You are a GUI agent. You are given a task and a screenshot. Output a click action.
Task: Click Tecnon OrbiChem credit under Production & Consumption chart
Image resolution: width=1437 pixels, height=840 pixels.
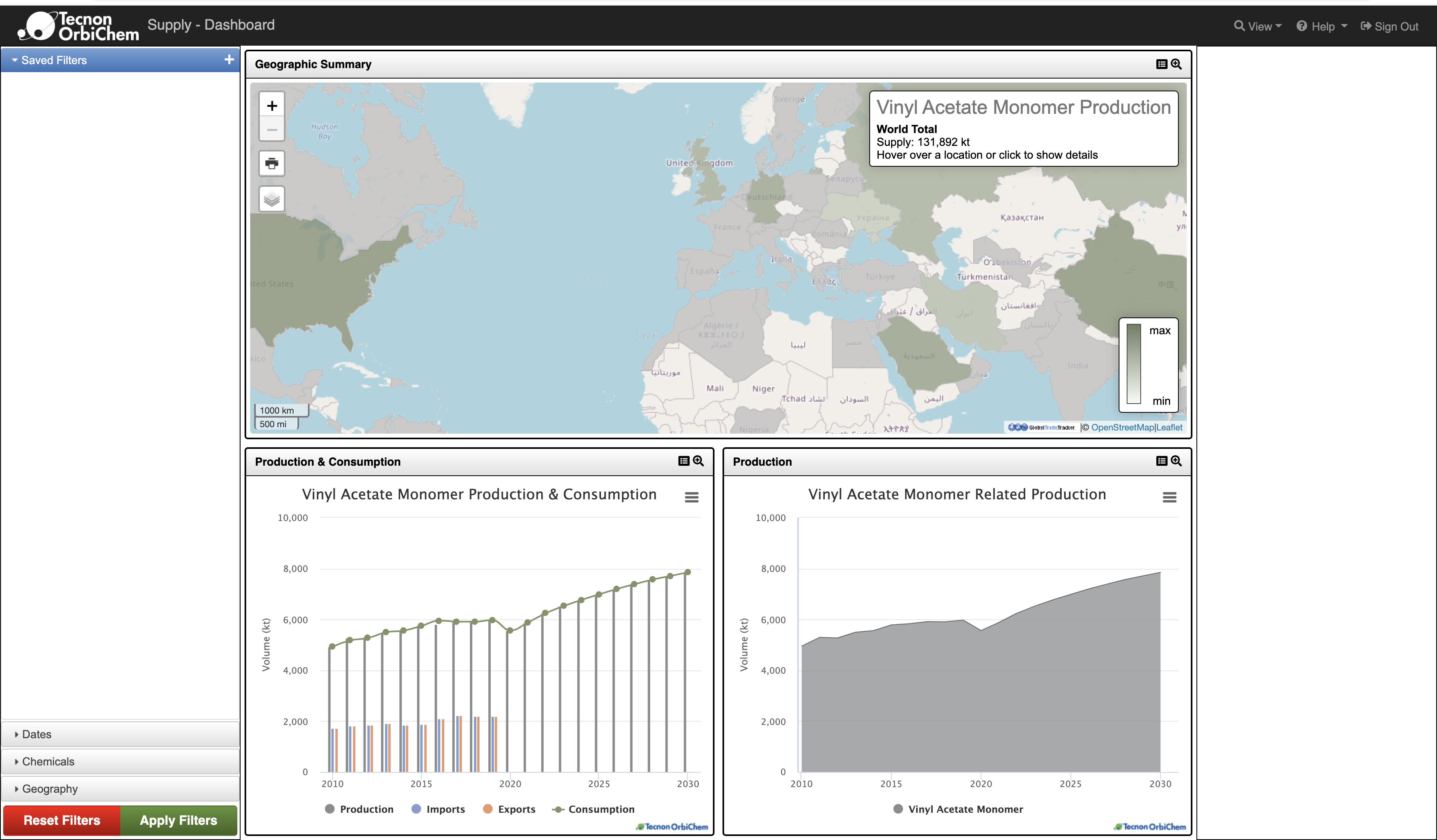click(x=672, y=827)
